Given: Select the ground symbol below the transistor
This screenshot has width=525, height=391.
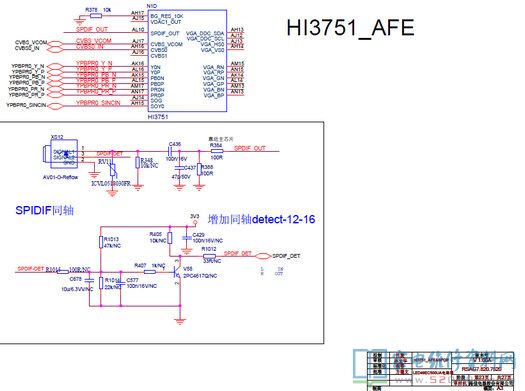Looking at the screenshot, I should click(x=180, y=322).
